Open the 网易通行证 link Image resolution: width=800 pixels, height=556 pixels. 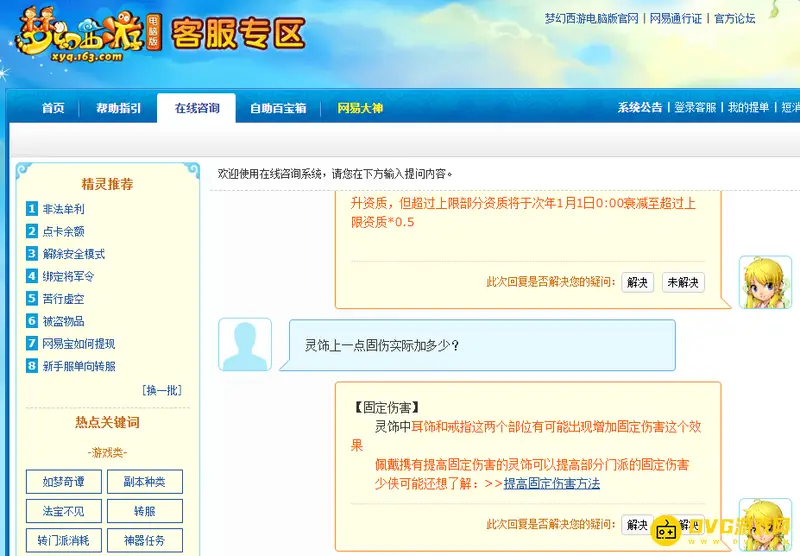coord(676,19)
